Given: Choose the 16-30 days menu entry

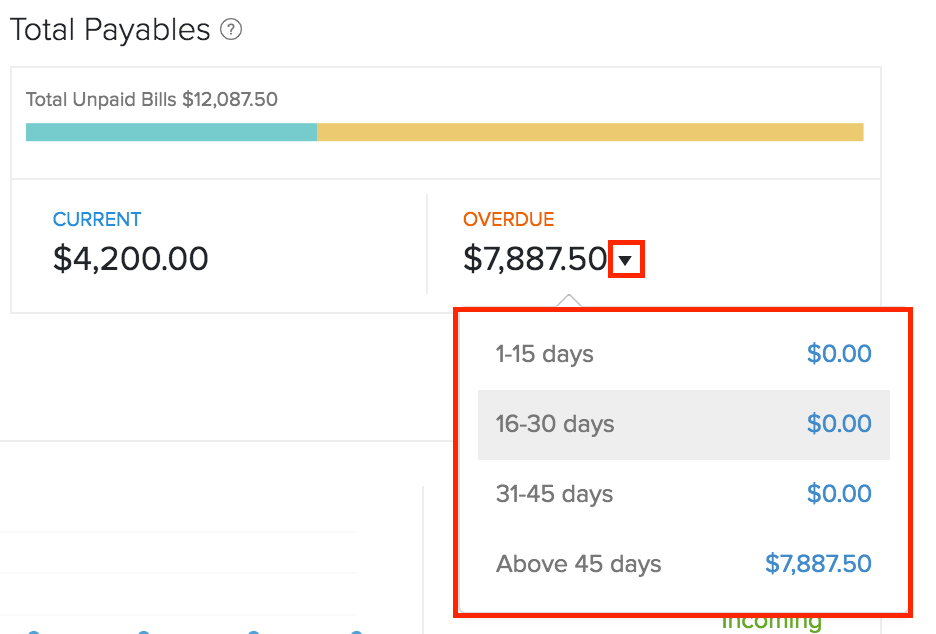Looking at the screenshot, I should coord(555,424).
